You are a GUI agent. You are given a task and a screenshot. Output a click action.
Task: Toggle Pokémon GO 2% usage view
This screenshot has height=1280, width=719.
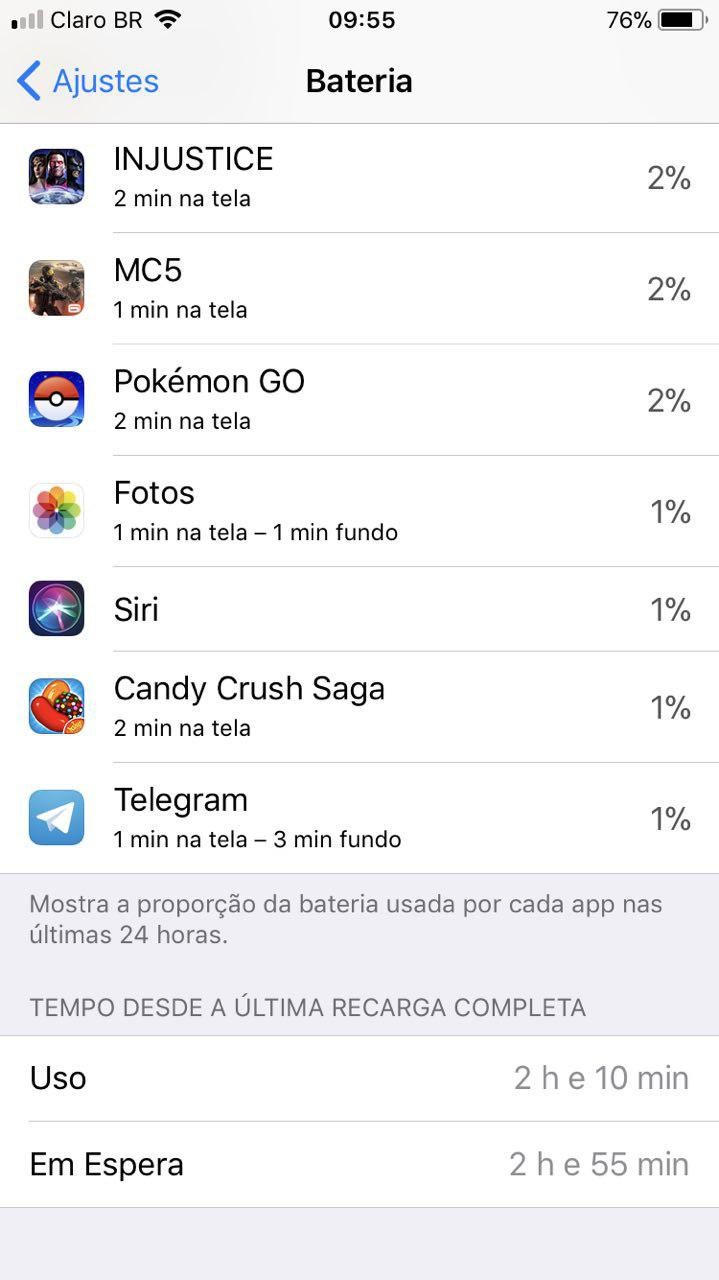point(669,400)
